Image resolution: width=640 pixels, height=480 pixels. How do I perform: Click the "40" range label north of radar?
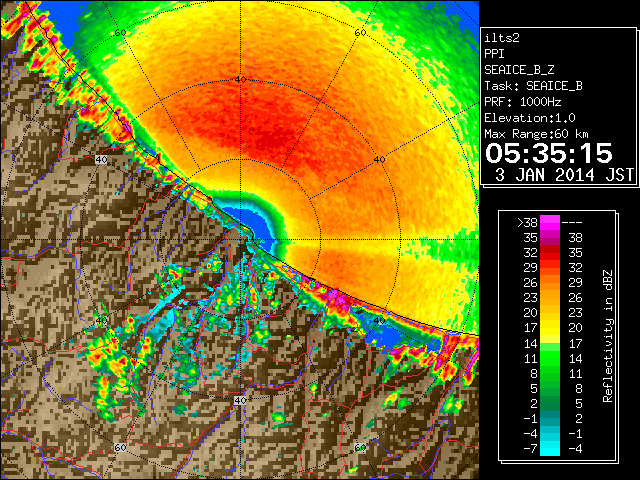tap(240, 80)
